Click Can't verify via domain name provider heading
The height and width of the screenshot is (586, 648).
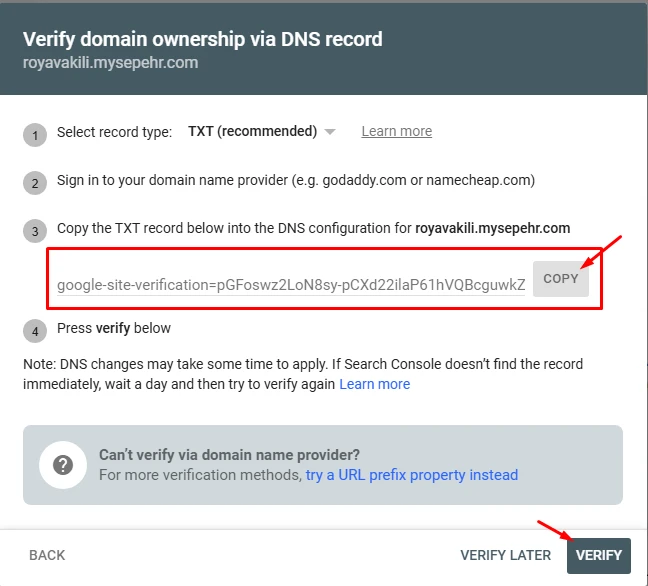[x=229, y=455]
